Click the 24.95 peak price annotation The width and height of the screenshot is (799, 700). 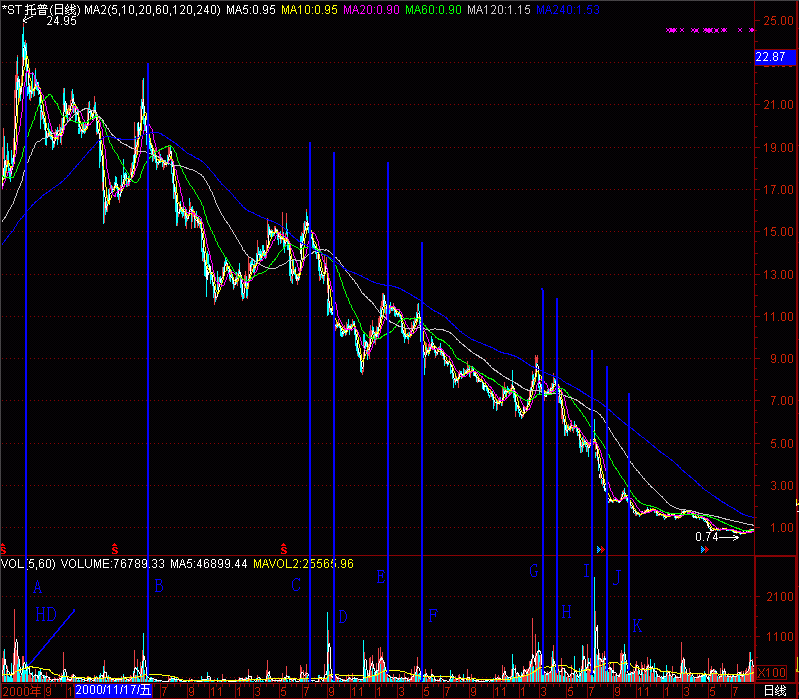pyautogui.click(x=47, y=19)
